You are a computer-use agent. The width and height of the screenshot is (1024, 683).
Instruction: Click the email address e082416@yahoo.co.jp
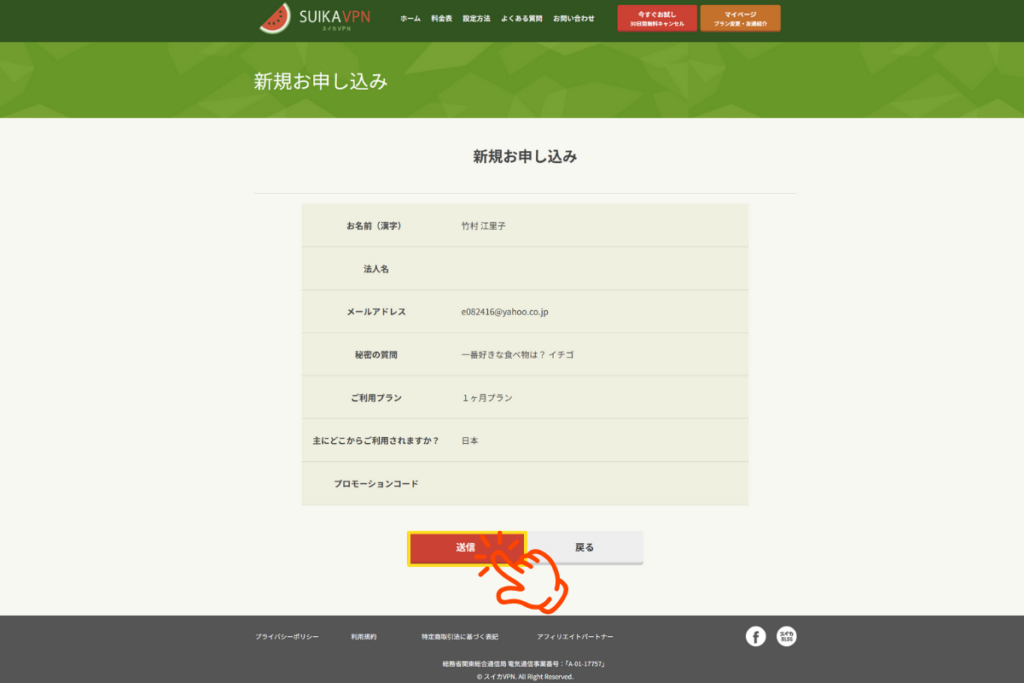pyautogui.click(x=504, y=312)
